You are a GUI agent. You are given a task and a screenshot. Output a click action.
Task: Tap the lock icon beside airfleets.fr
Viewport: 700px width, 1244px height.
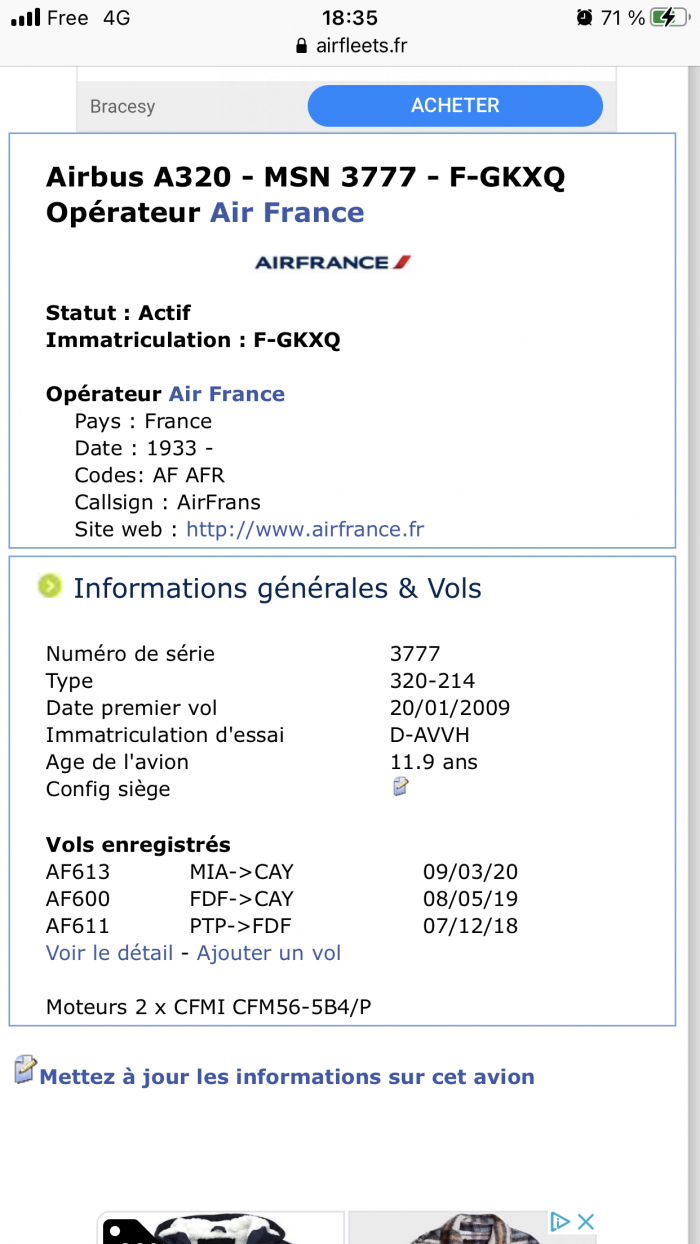(x=299, y=46)
